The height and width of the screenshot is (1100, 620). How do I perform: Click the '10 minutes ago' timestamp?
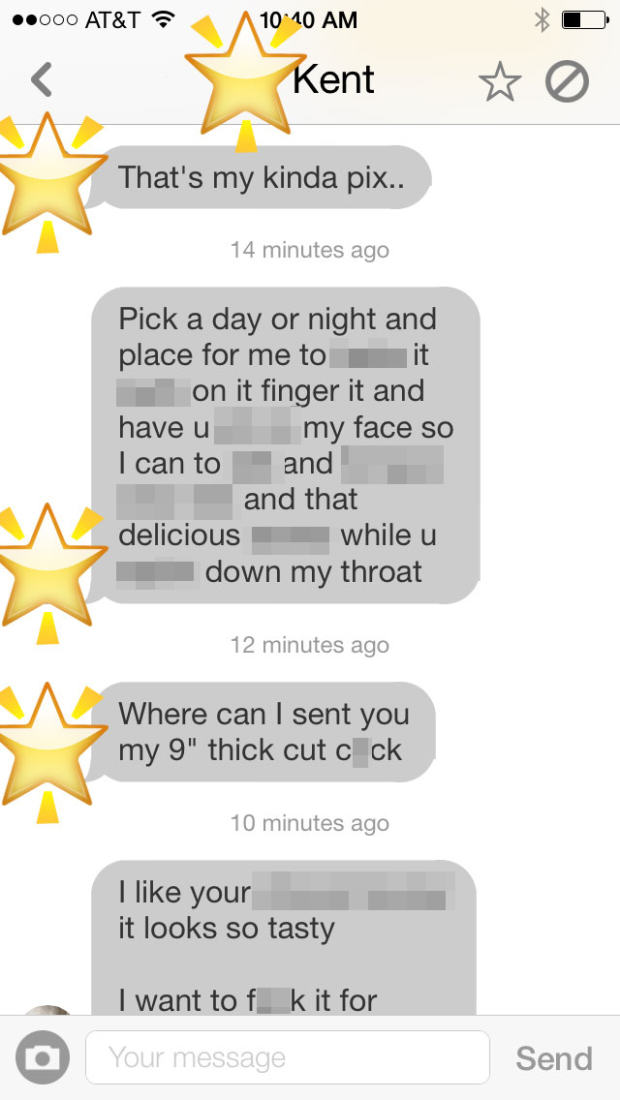pyautogui.click(x=310, y=822)
